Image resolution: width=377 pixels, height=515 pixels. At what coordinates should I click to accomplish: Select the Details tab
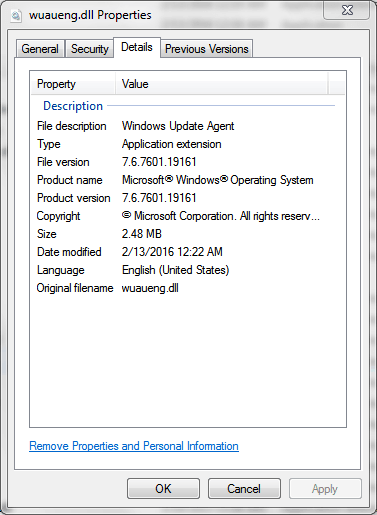tap(137, 47)
